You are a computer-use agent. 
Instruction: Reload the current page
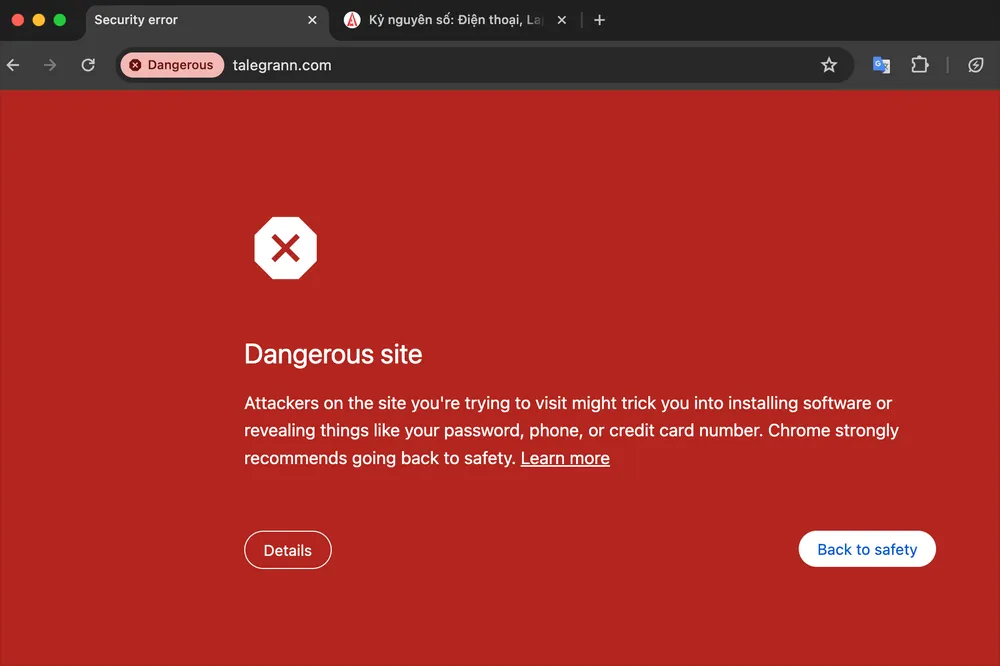click(x=88, y=64)
